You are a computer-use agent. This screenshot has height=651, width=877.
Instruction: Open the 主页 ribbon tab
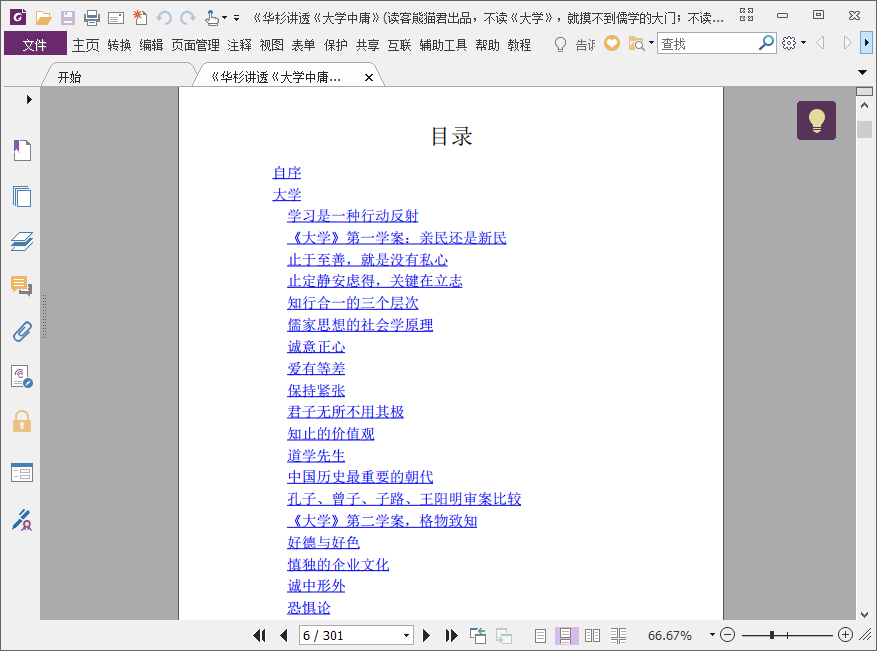pyautogui.click(x=86, y=45)
